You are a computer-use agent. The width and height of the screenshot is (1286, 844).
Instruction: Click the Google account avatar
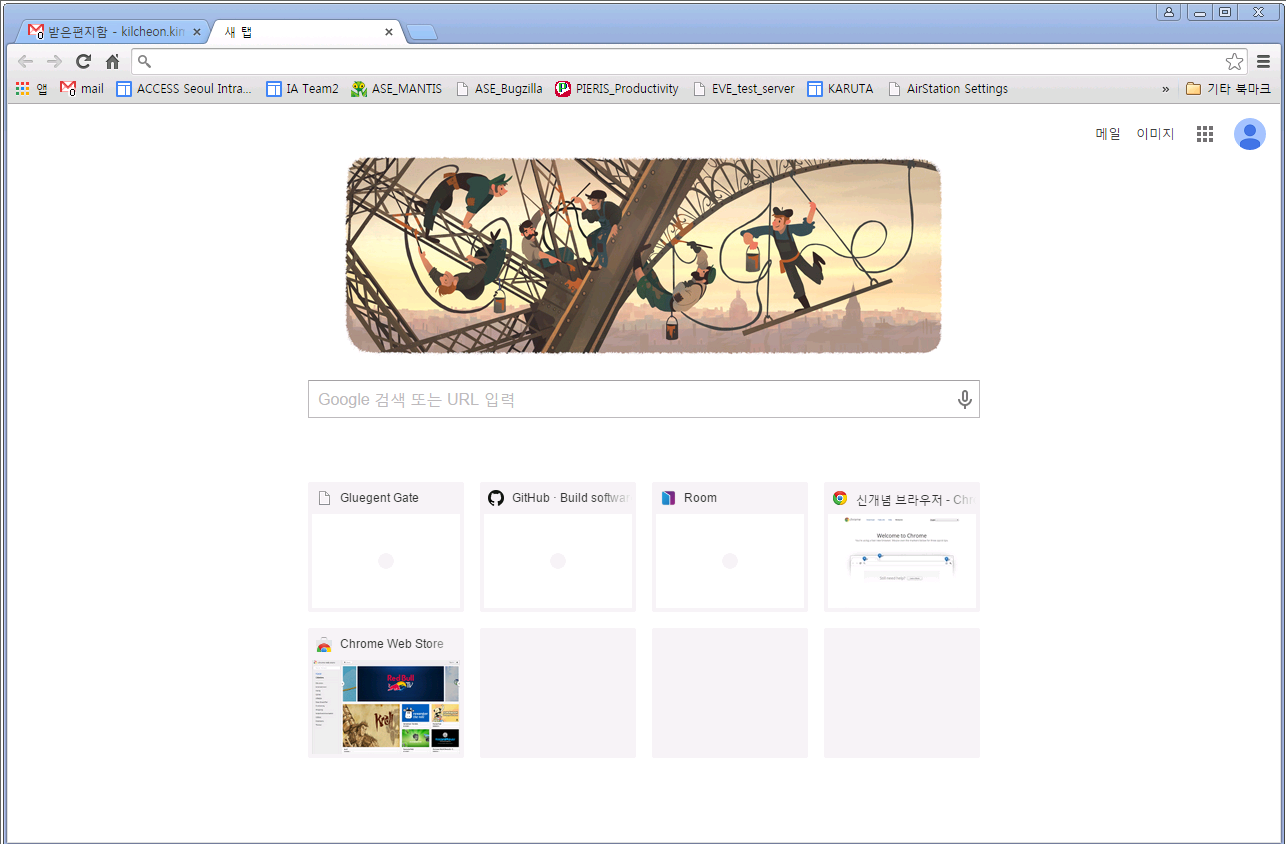point(1250,134)
